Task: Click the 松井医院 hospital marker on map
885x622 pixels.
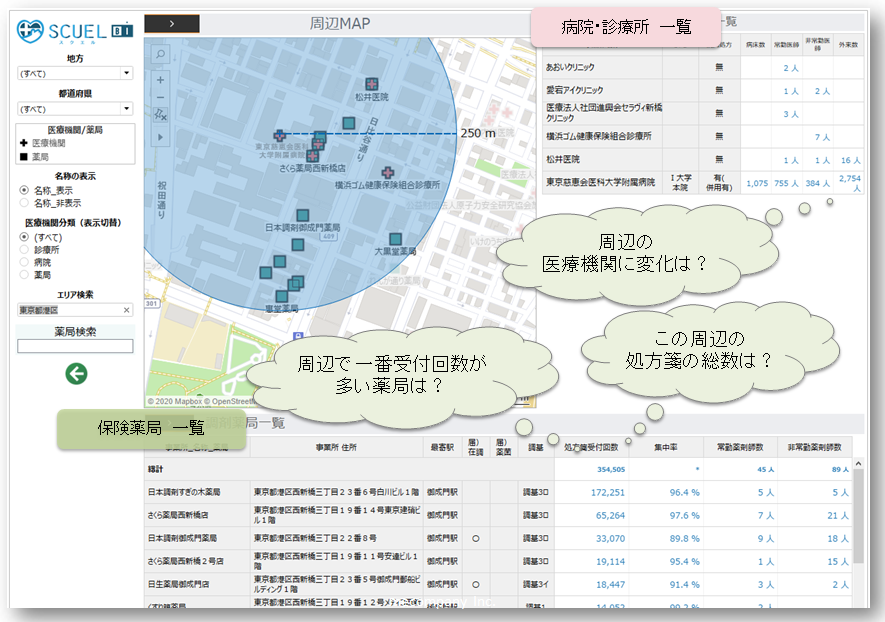Action: [x=371, y=84]
